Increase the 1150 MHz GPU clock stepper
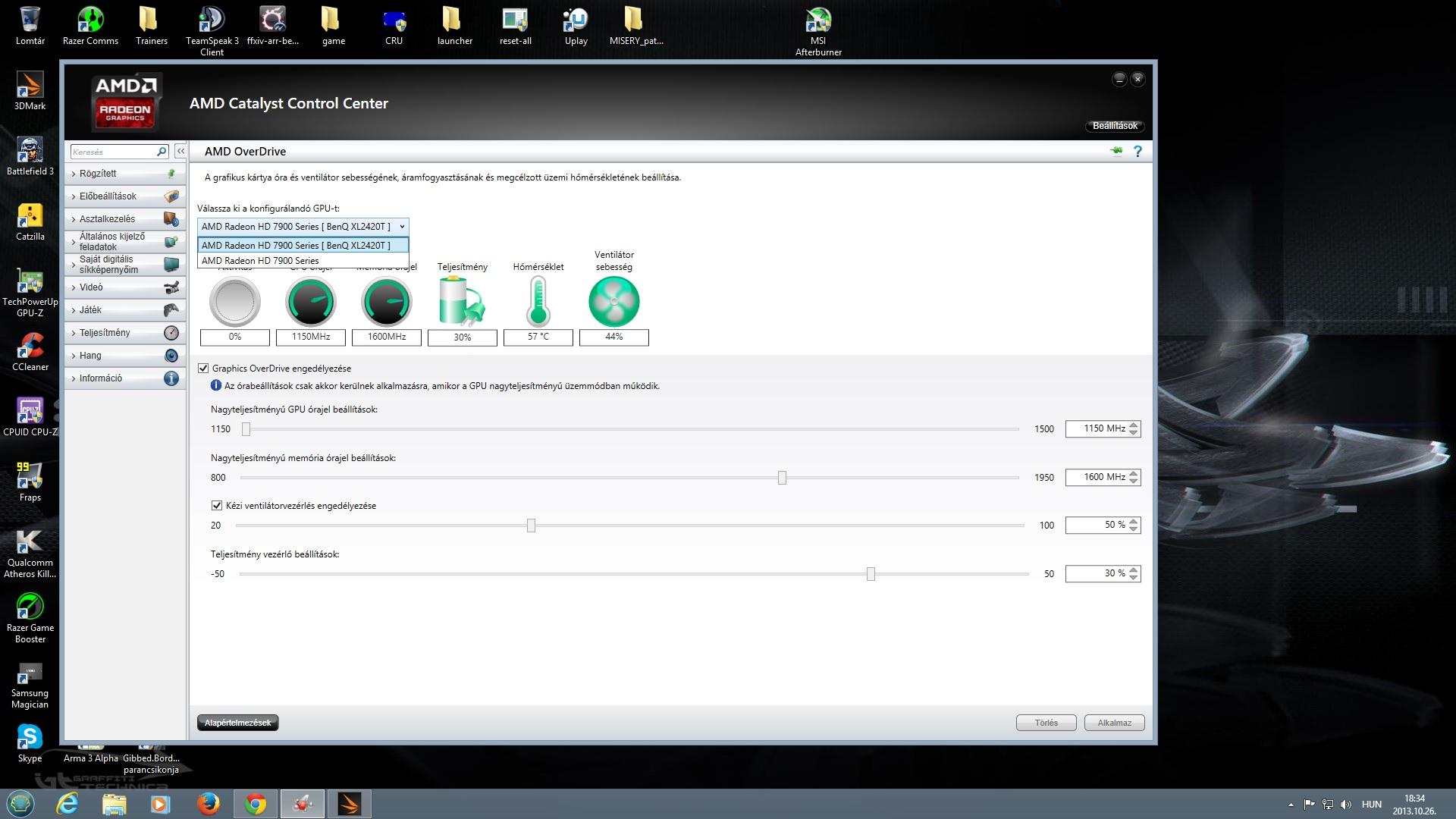 click(1134, 425)
